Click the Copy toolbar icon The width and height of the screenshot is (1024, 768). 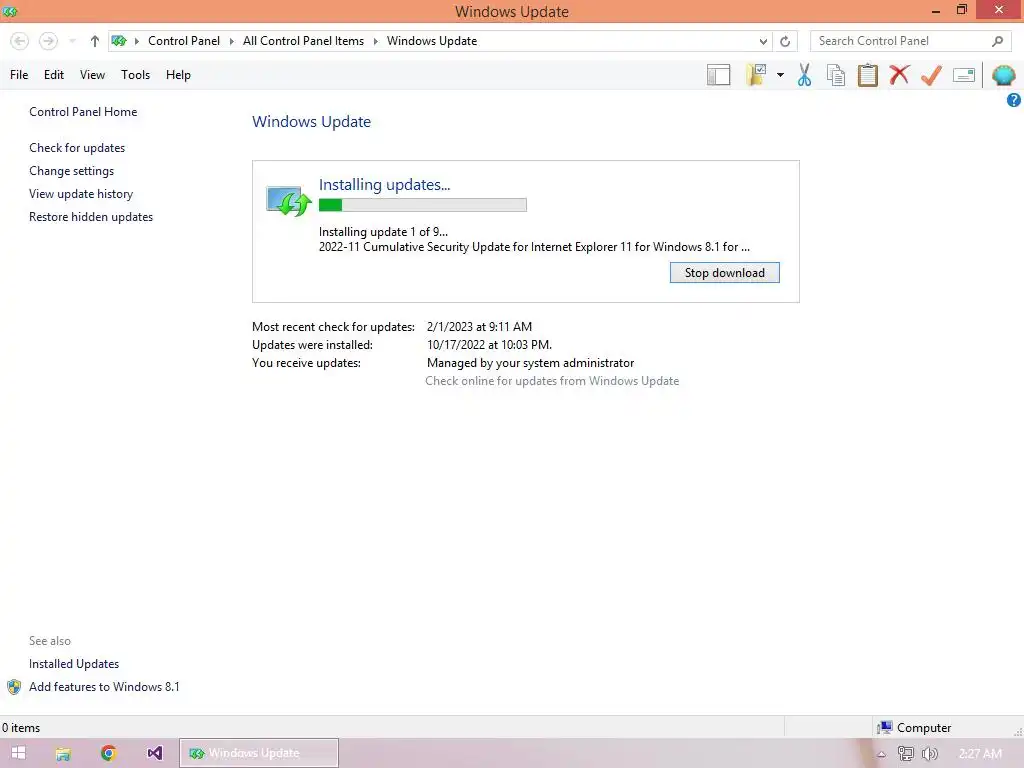pyautogui.click(x=836, y=75)
